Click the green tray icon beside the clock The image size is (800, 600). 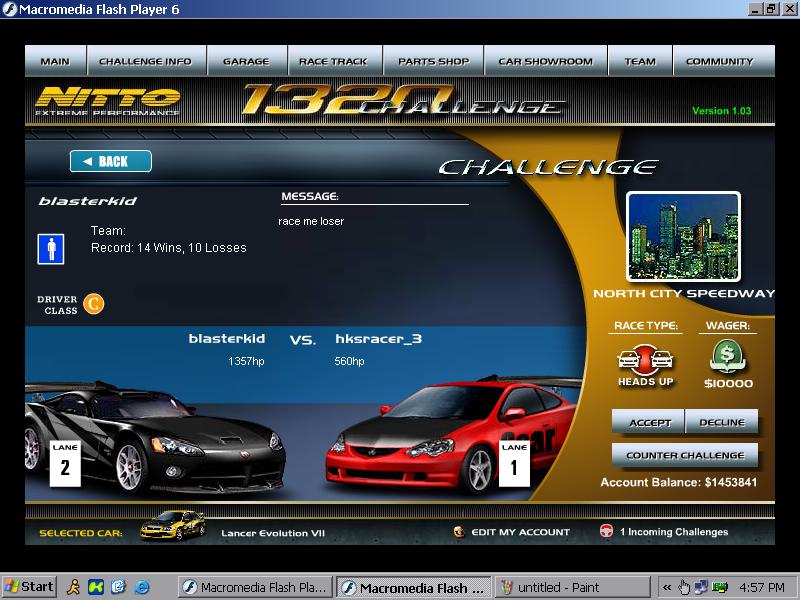(x=719, y=587)
